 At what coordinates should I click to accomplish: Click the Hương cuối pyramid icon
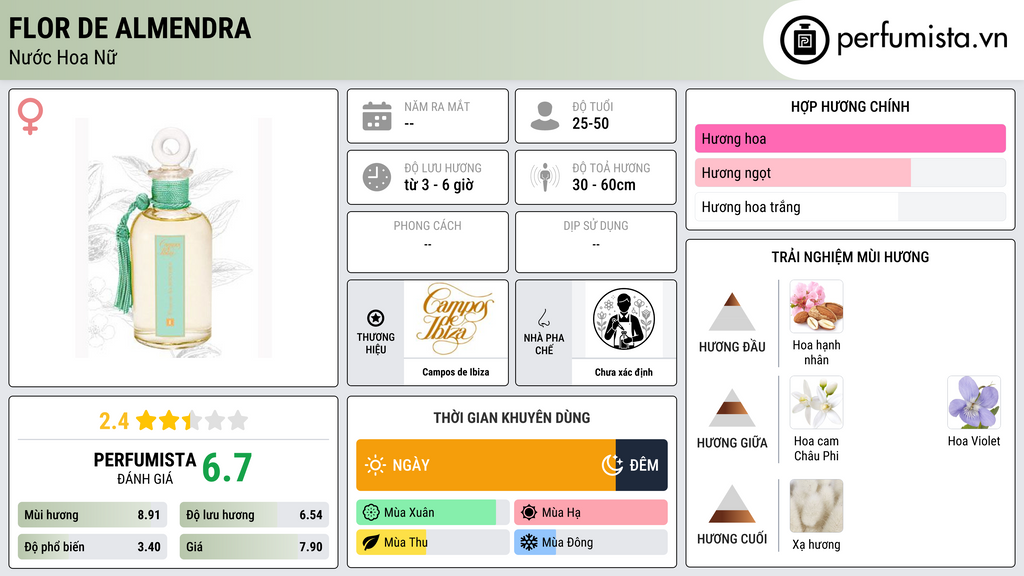coord(732,504)
